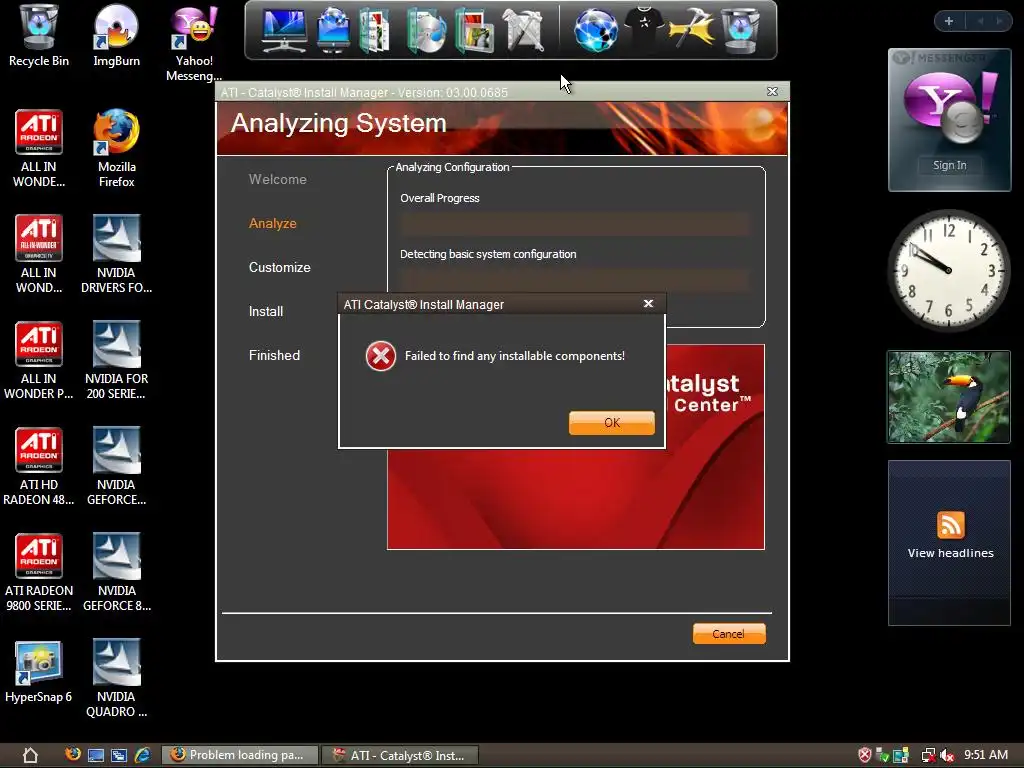
Task: Open Recycle Bin on the desktop
Action: click(39, 36)
